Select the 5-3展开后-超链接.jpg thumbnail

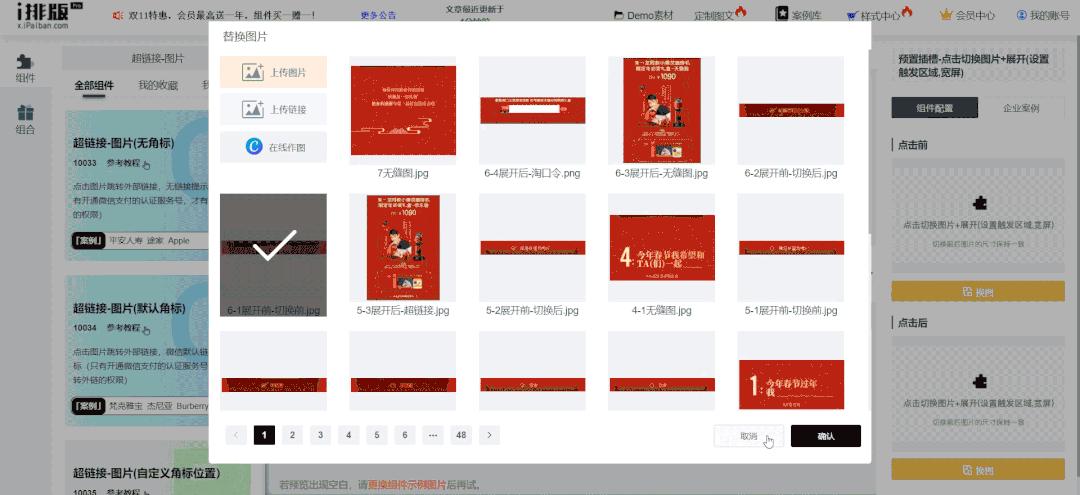point(403,248)
